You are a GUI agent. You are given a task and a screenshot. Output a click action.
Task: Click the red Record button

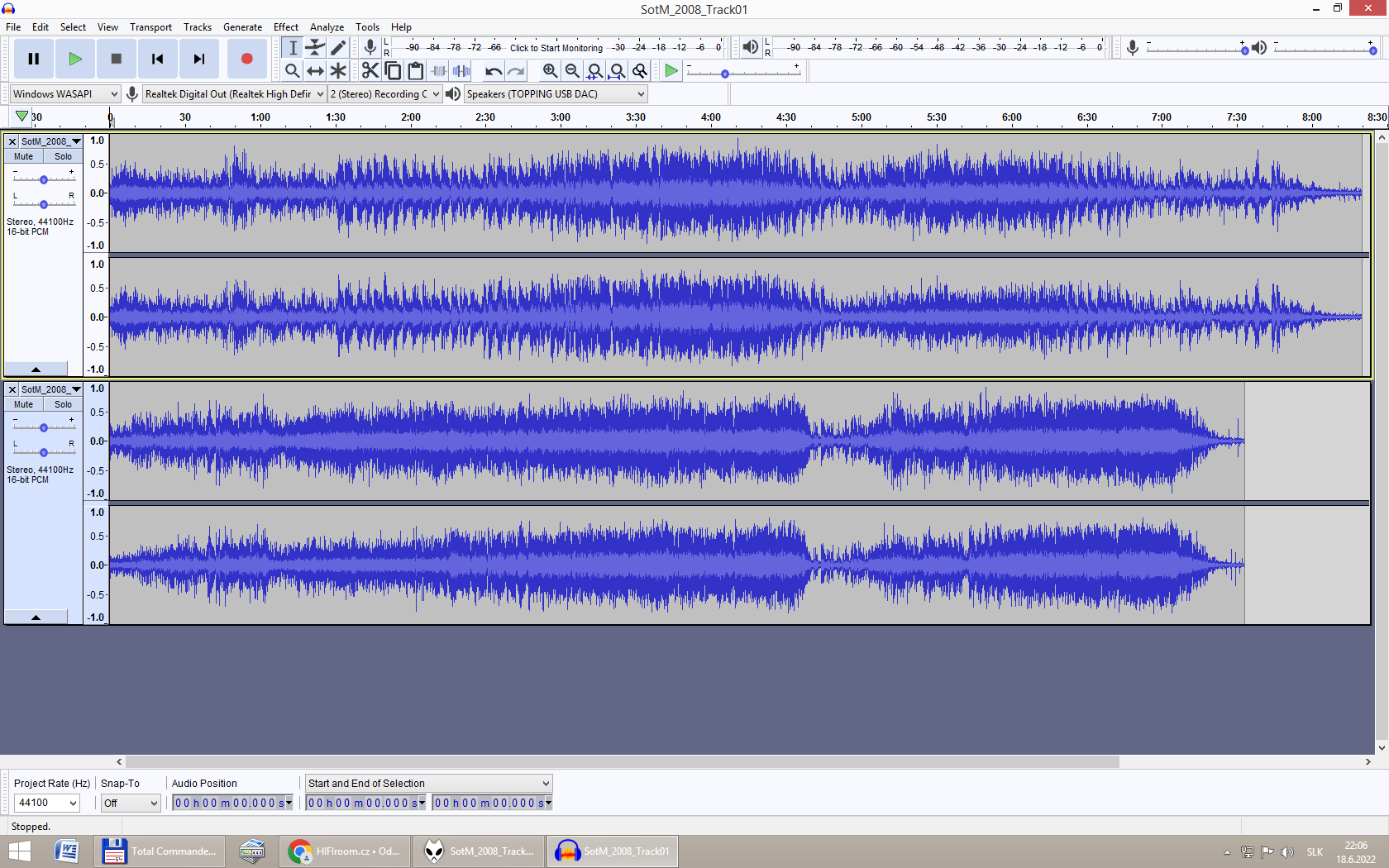246,59
